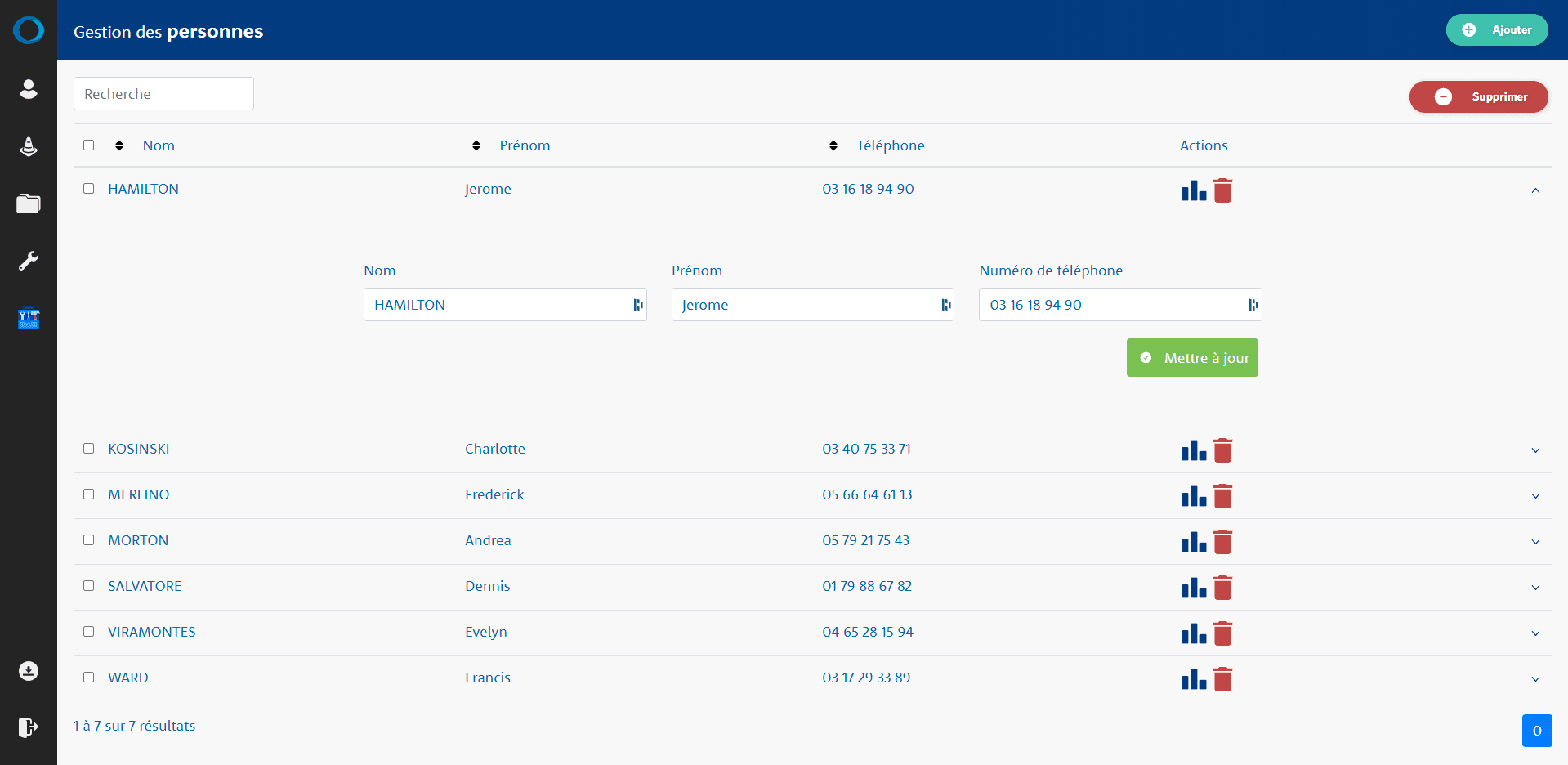Expand the KOSINSKI row details
The width and height of the screenshot is (1568, 765).
coord(1535,450)
